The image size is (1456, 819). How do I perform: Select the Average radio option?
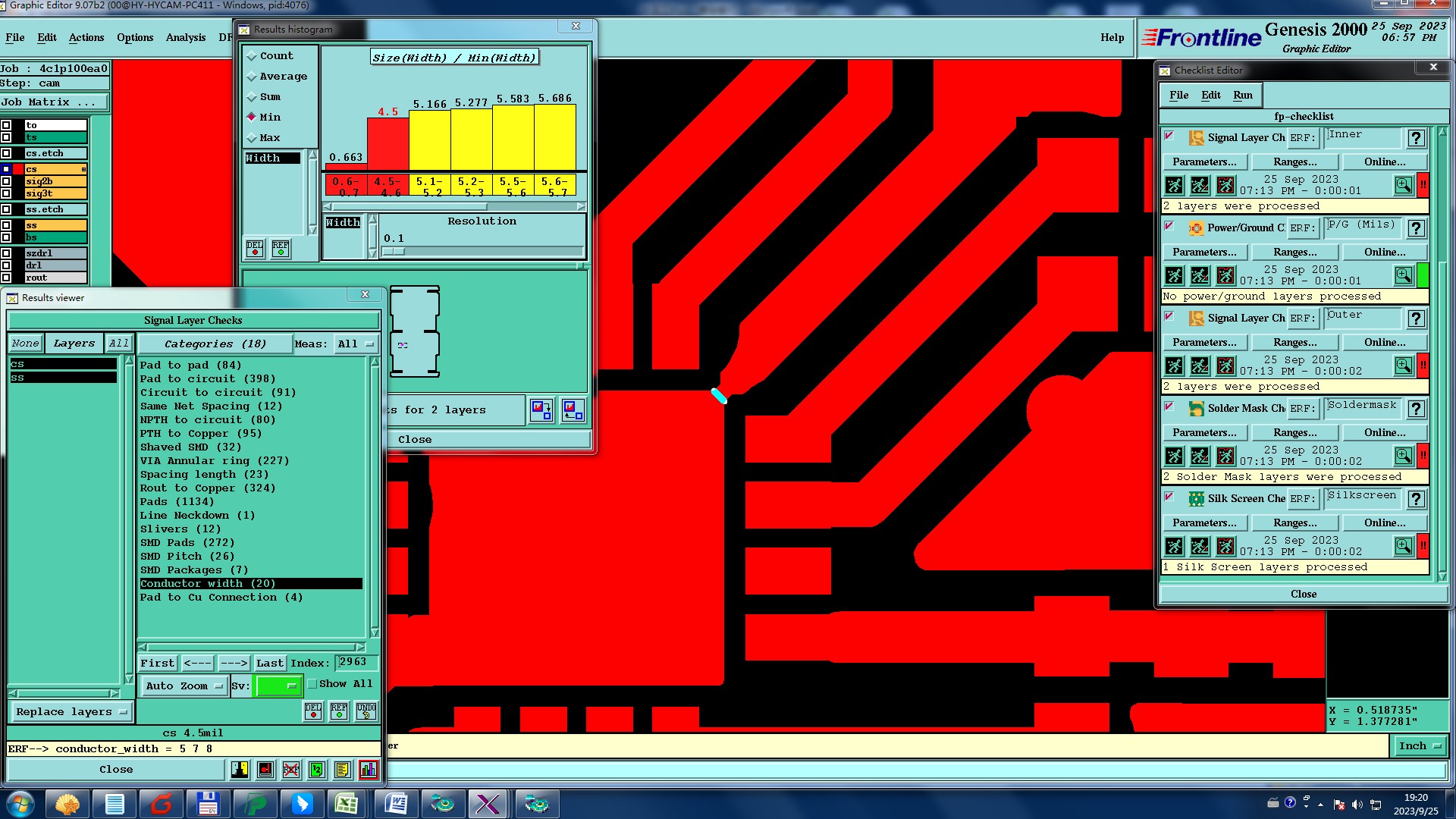point(277,77)
